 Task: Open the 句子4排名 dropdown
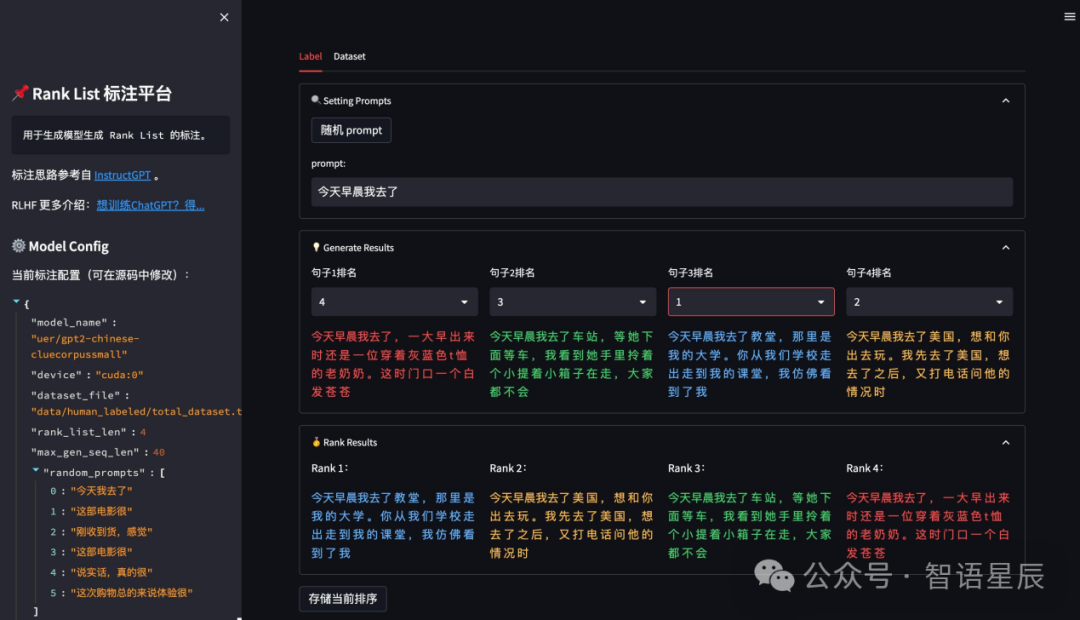[929, 302]
